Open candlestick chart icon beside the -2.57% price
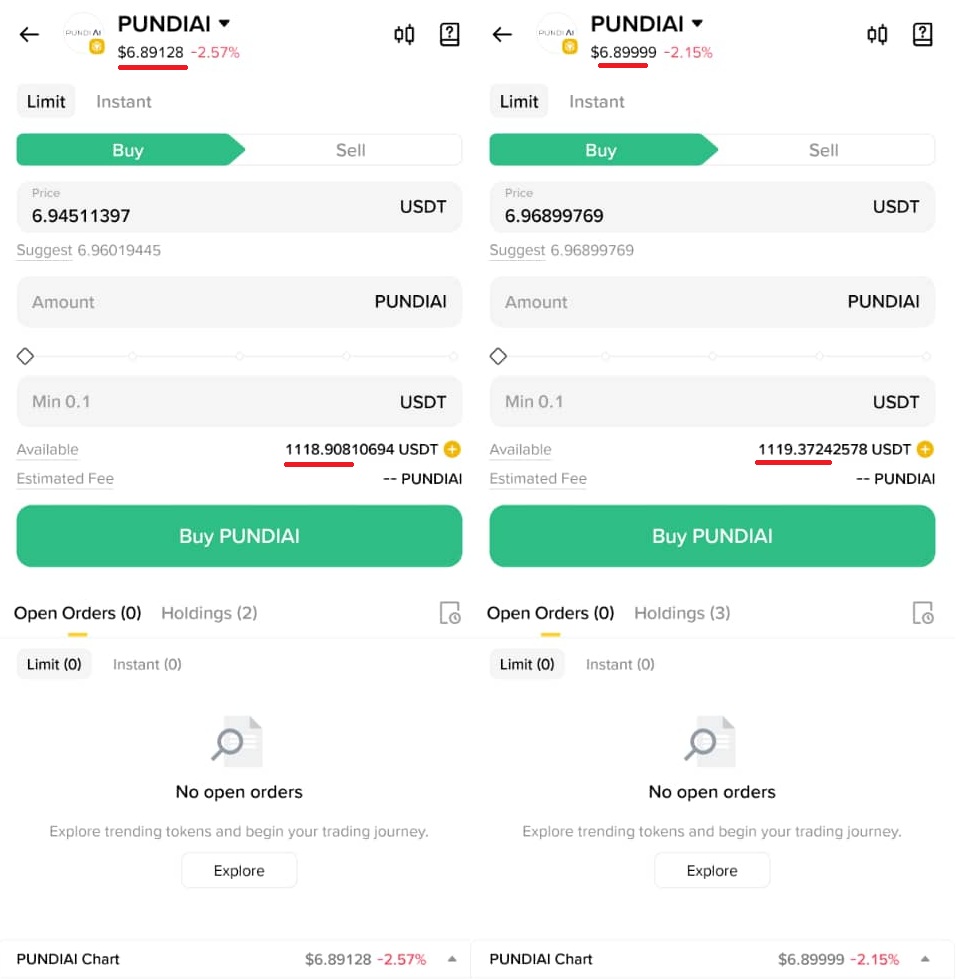 click(x=404, y=35)
